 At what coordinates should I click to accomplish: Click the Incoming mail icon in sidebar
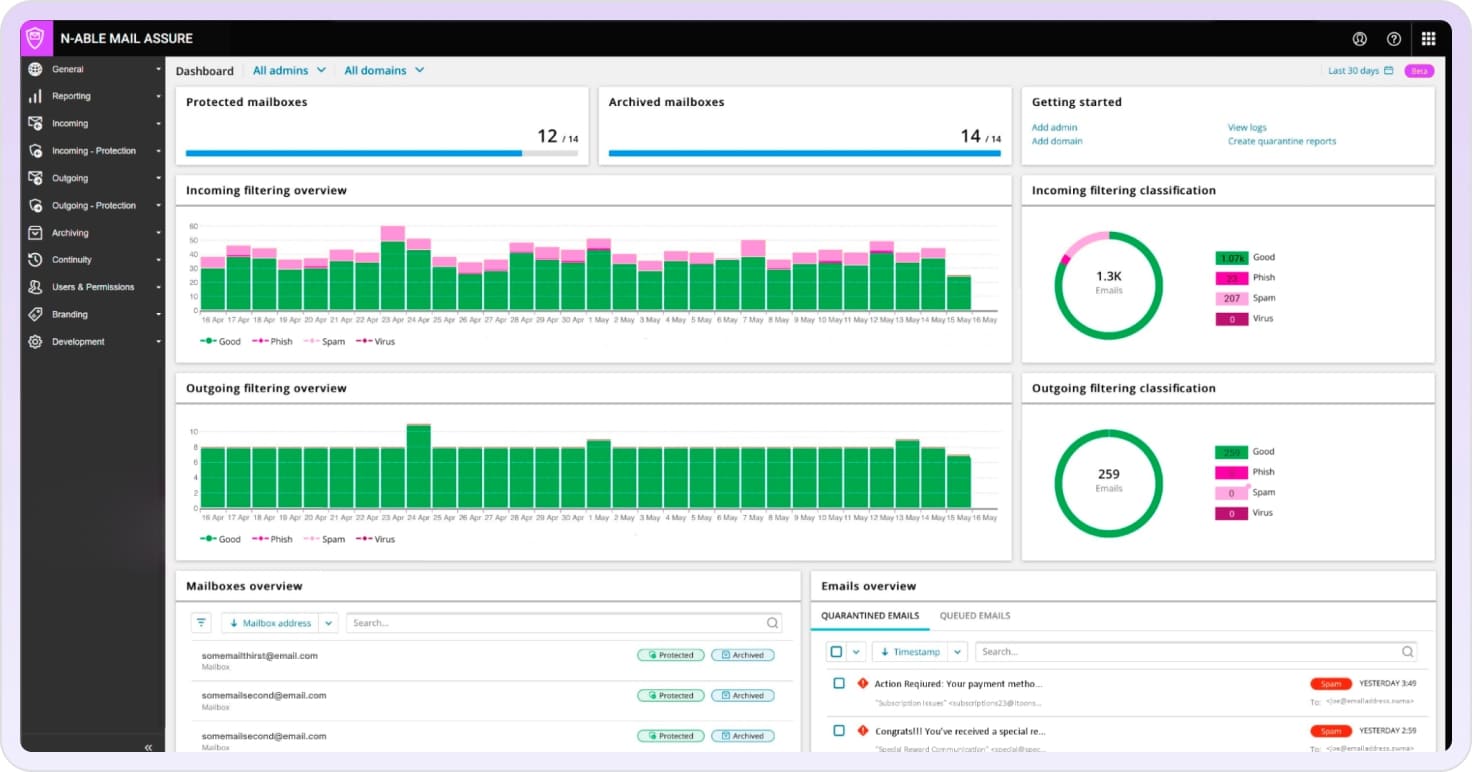[35, 123]
